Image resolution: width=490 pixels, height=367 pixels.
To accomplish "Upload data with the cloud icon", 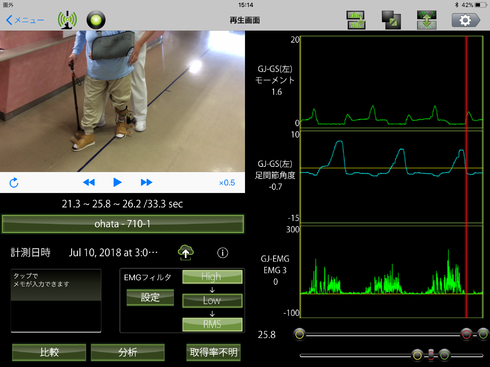I will click(186, 252).
